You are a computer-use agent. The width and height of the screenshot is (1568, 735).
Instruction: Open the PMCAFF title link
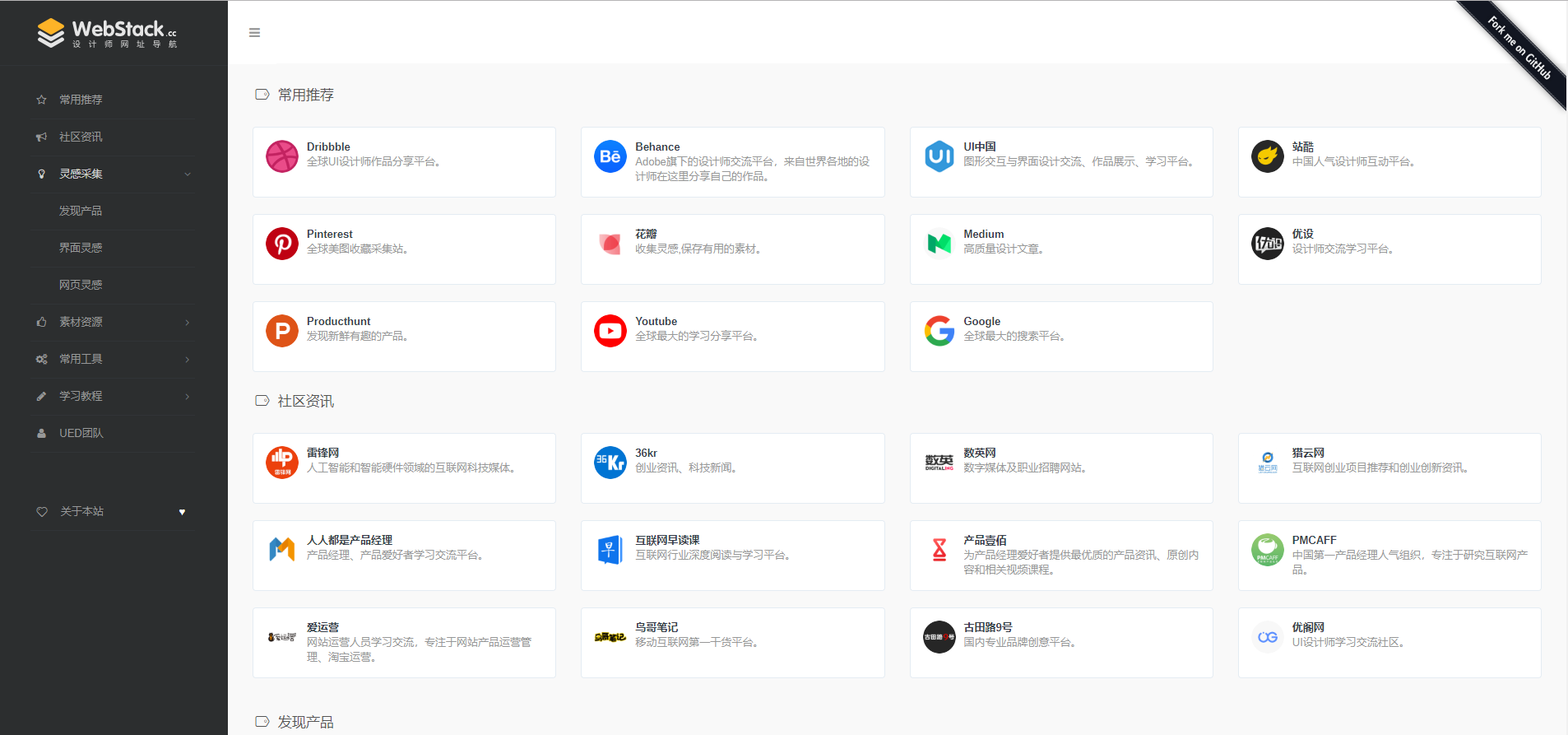(x=1314, y=540)
